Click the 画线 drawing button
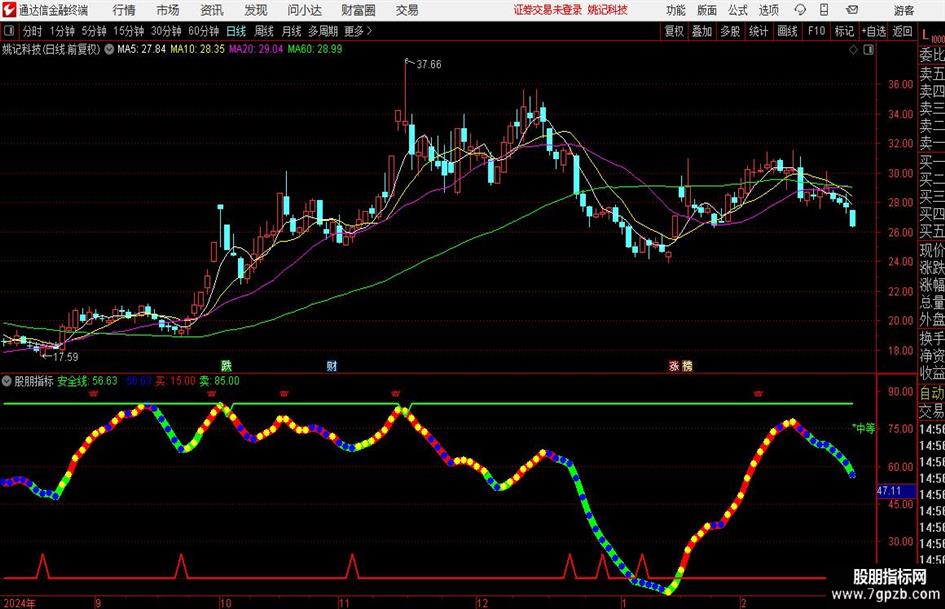This screenshot has height=609, width=945. point(787,31)
